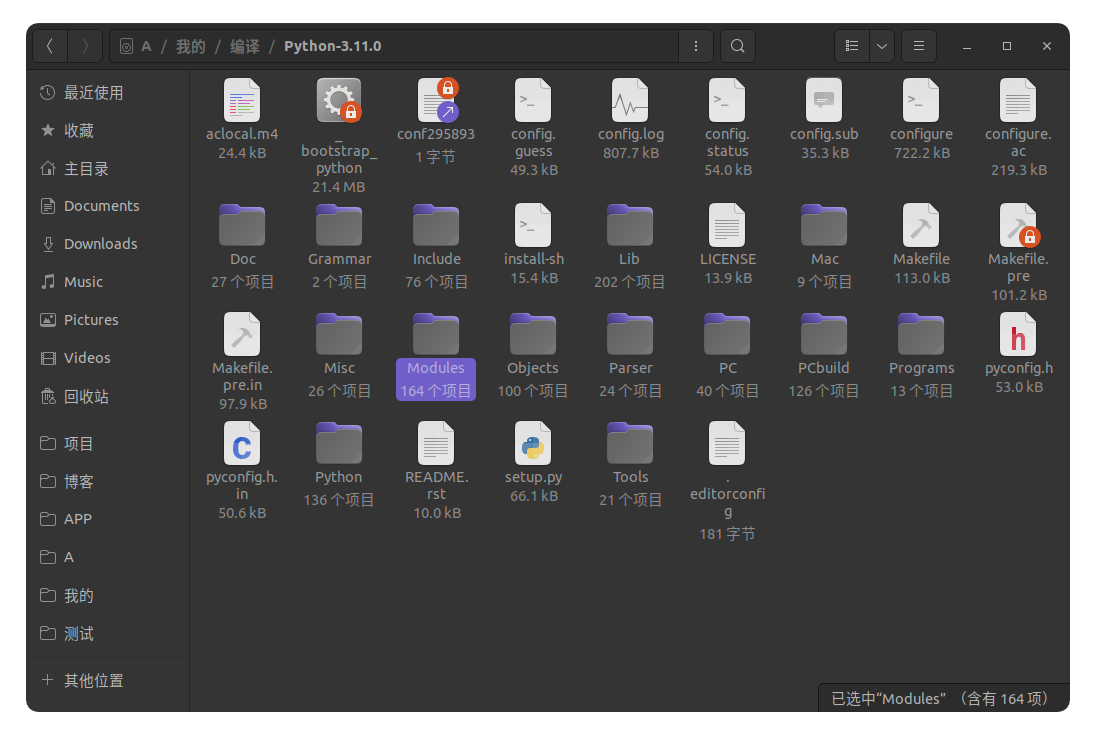Open the Parser folder
Viewport: 1096px width, 741px height.
(x=630, y=334)
